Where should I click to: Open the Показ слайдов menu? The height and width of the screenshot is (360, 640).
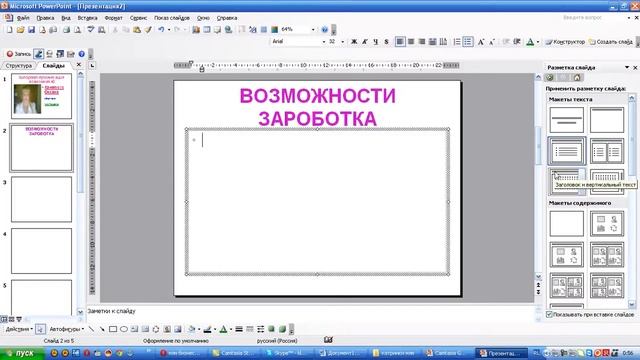pyautogui.click(x=172, y=18)
